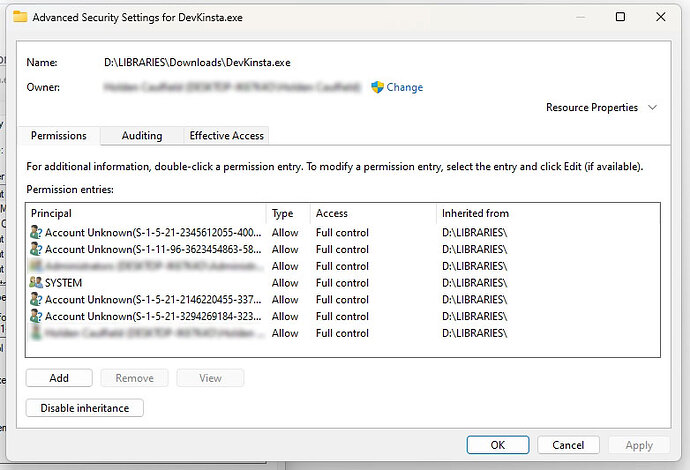The image size is (690, 470).
Task: Click the SYSTEM group icon
Action: pos(36,282)
